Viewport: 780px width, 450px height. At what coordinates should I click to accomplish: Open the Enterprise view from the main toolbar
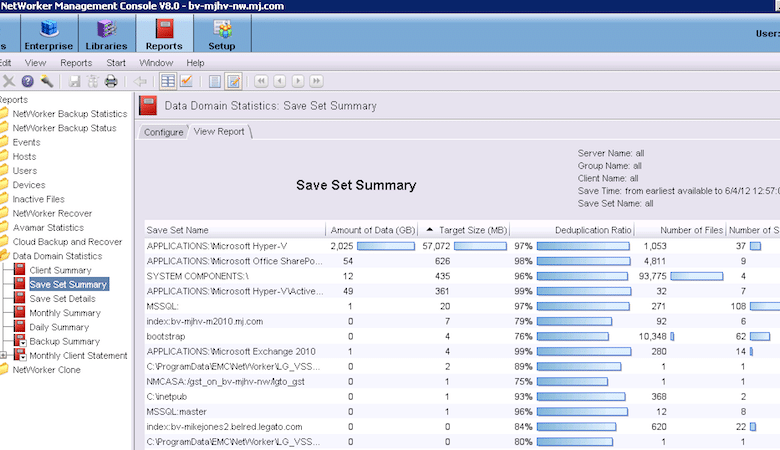[x=49, y=33]
